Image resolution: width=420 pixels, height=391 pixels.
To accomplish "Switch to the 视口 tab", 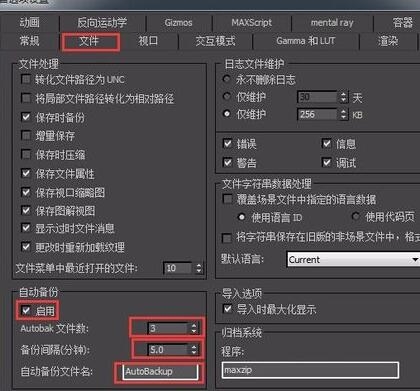I will (x=148, y=41).
